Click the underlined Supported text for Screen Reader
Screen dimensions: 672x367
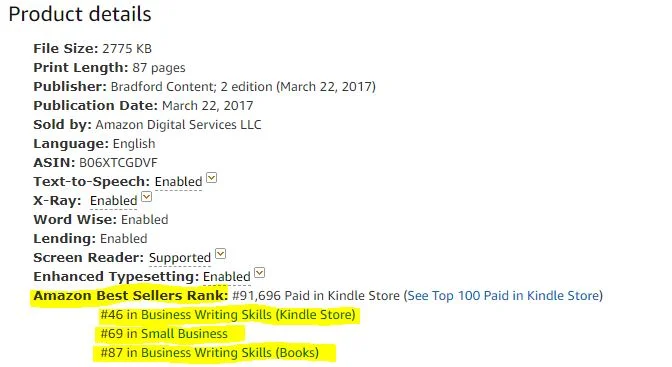tap(180, 258)
